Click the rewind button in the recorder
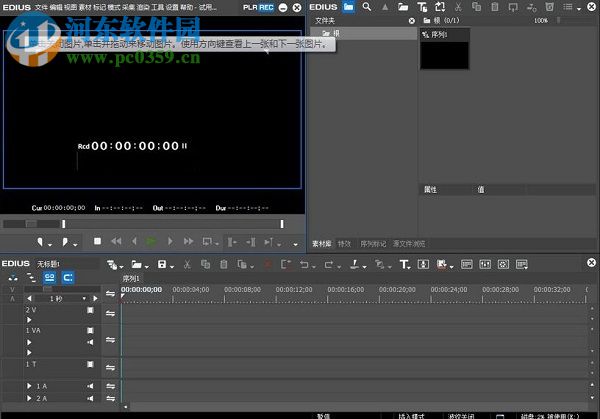The image size is (600, 419). tap(116, 241)
